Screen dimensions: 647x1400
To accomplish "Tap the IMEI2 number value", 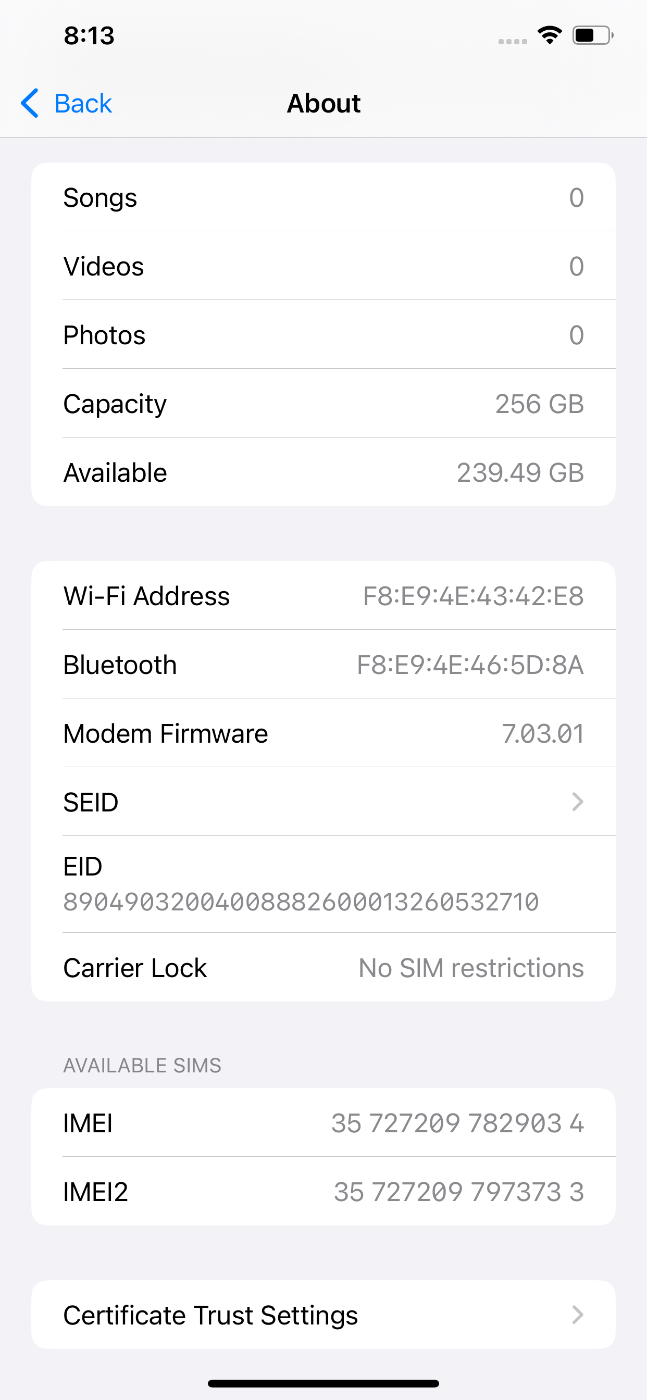I will point(458,1192).
